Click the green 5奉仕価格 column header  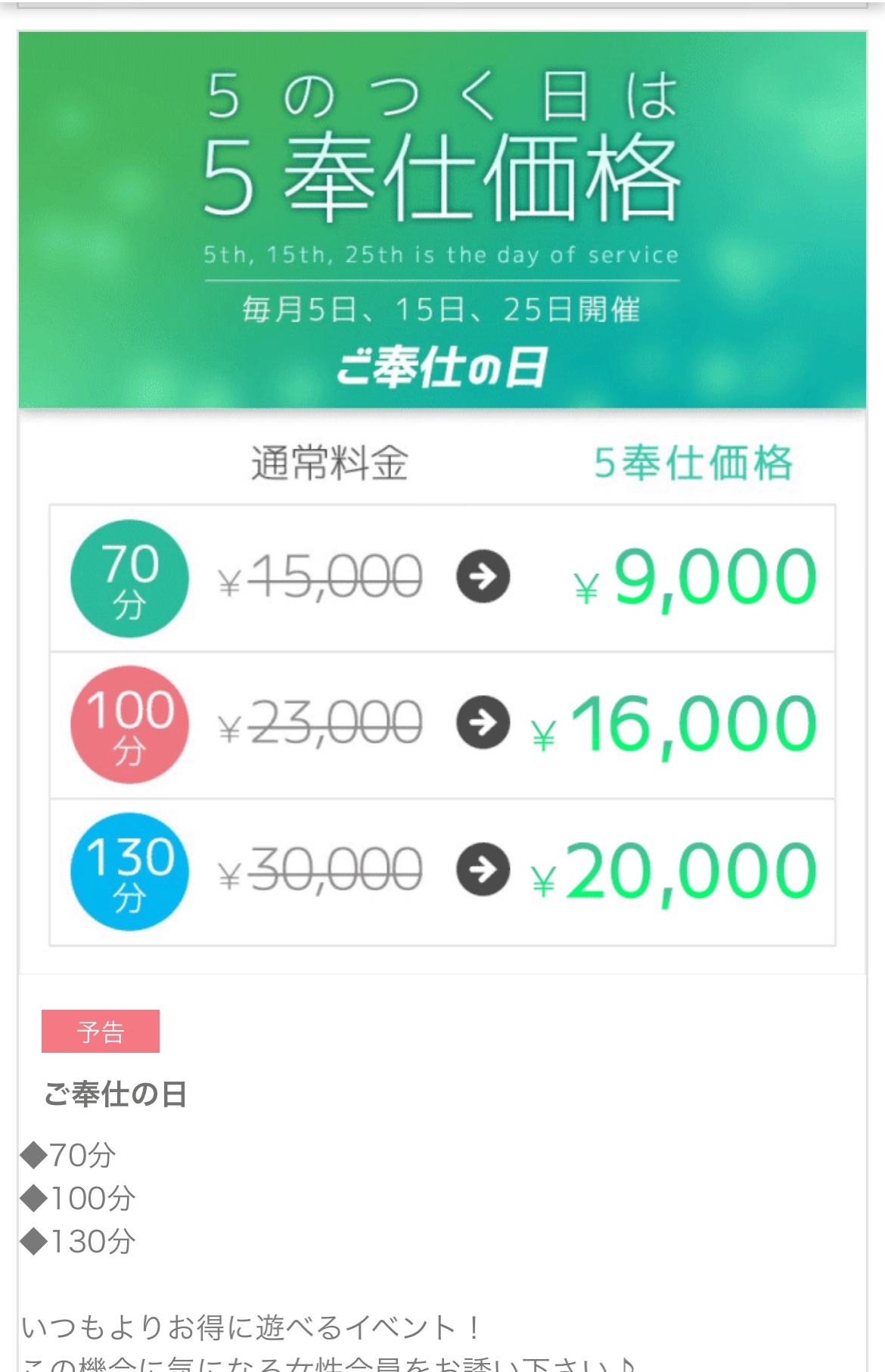click(693, 463)
